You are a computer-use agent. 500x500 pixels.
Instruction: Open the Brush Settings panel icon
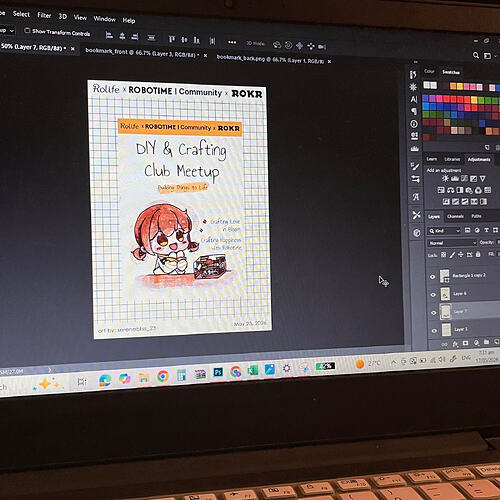pyautogui.click(x=415, y=166)
